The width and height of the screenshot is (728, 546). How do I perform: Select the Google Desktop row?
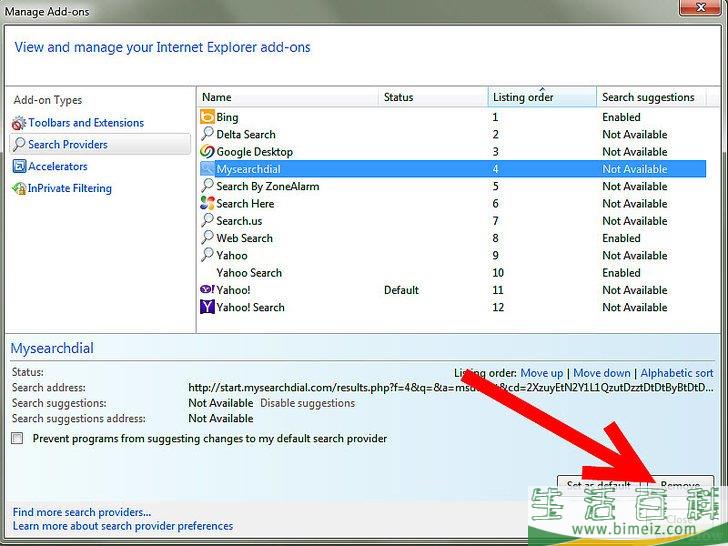tap(453, 151)
